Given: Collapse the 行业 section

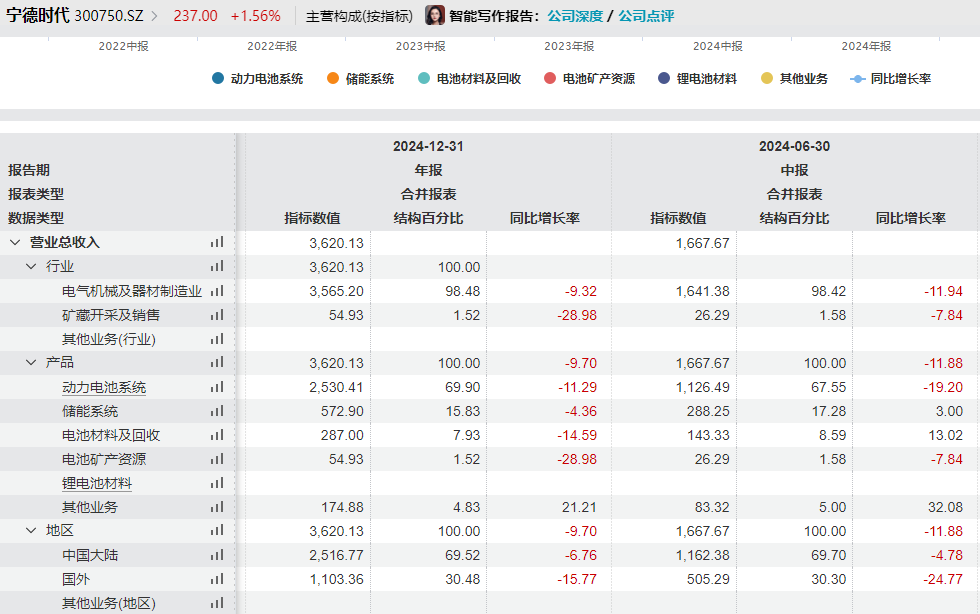Looking at the screenshot, I should pos(31,266).
